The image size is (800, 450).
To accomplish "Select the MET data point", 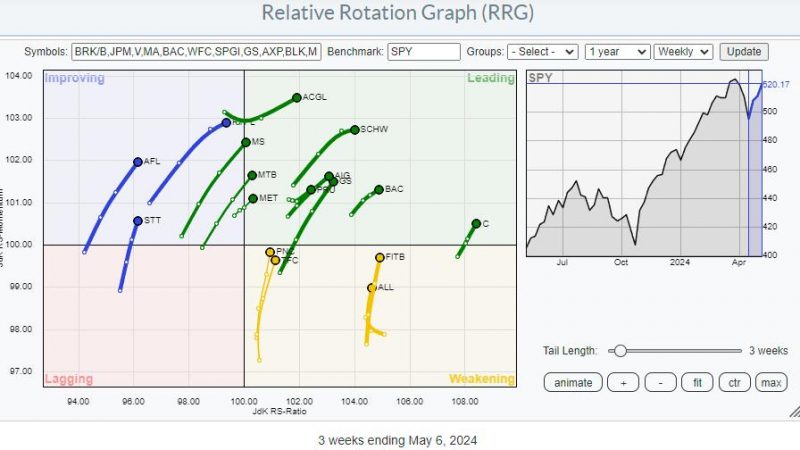I will (253, 198).
